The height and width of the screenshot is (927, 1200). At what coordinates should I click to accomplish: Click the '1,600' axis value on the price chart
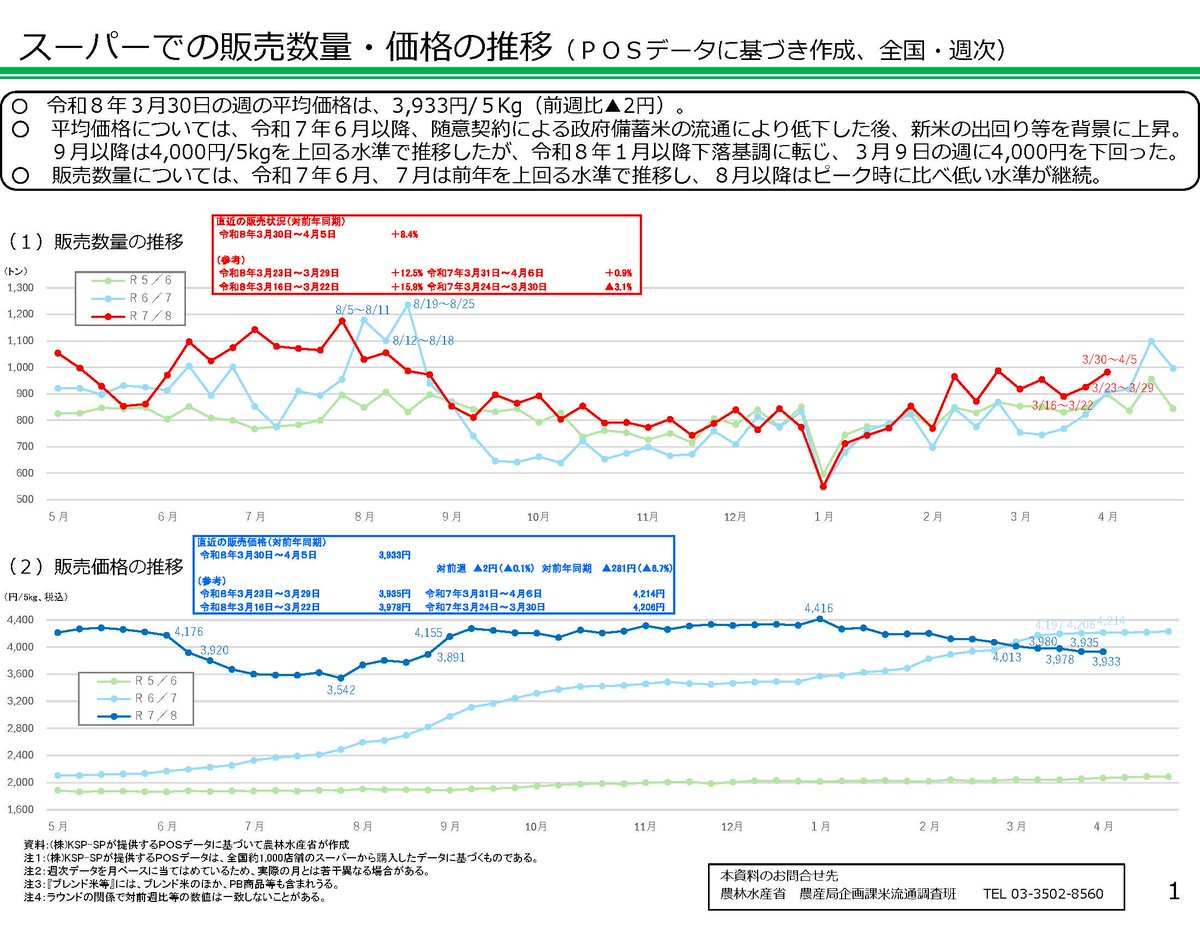20,809
